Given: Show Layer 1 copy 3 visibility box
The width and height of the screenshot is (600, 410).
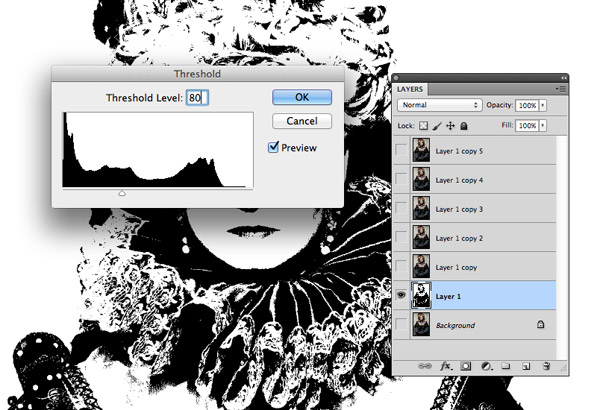Looking at the screenshot, I should [401, 208].
